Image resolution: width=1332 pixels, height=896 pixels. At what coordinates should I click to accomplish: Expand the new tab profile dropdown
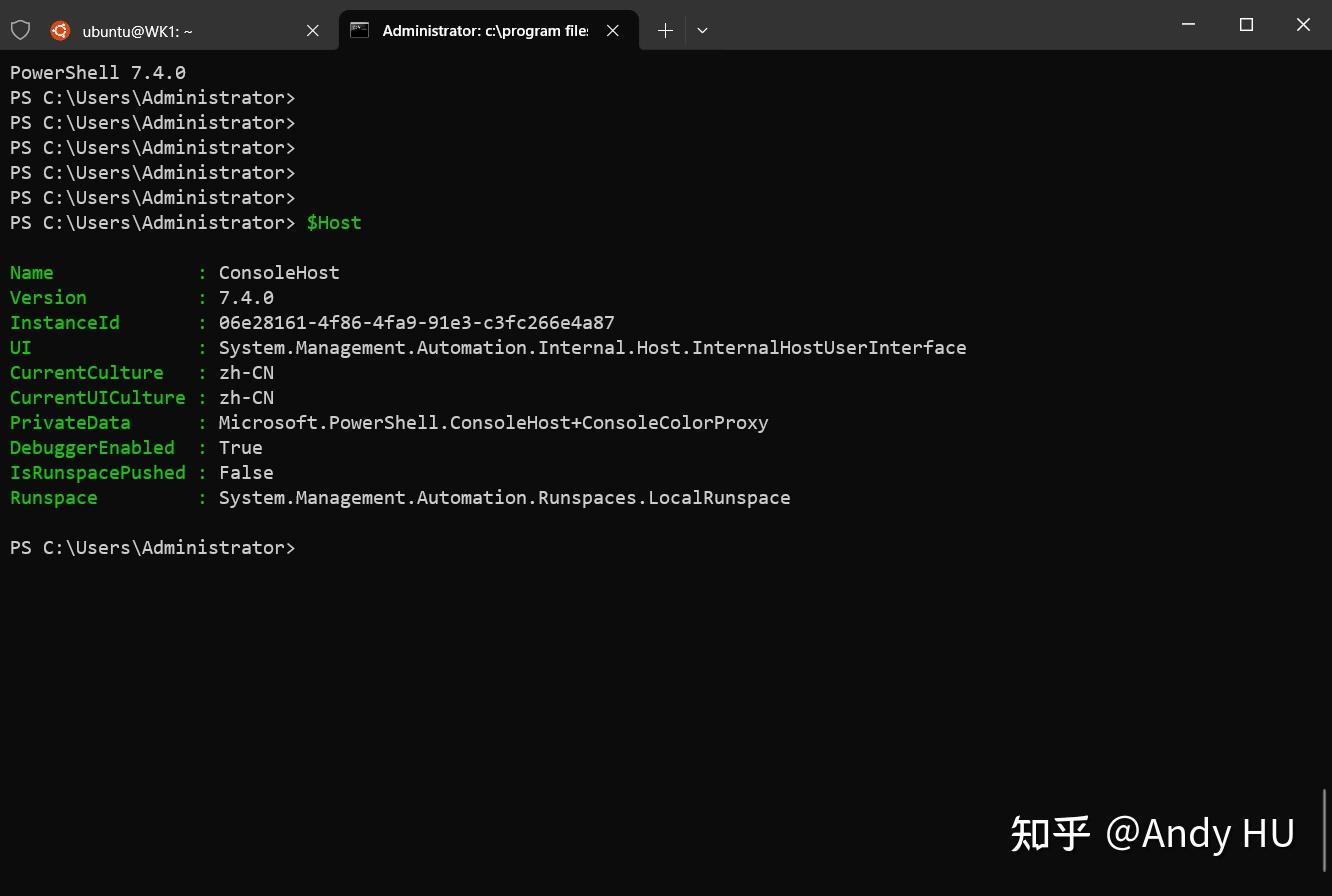coord(702,31)
